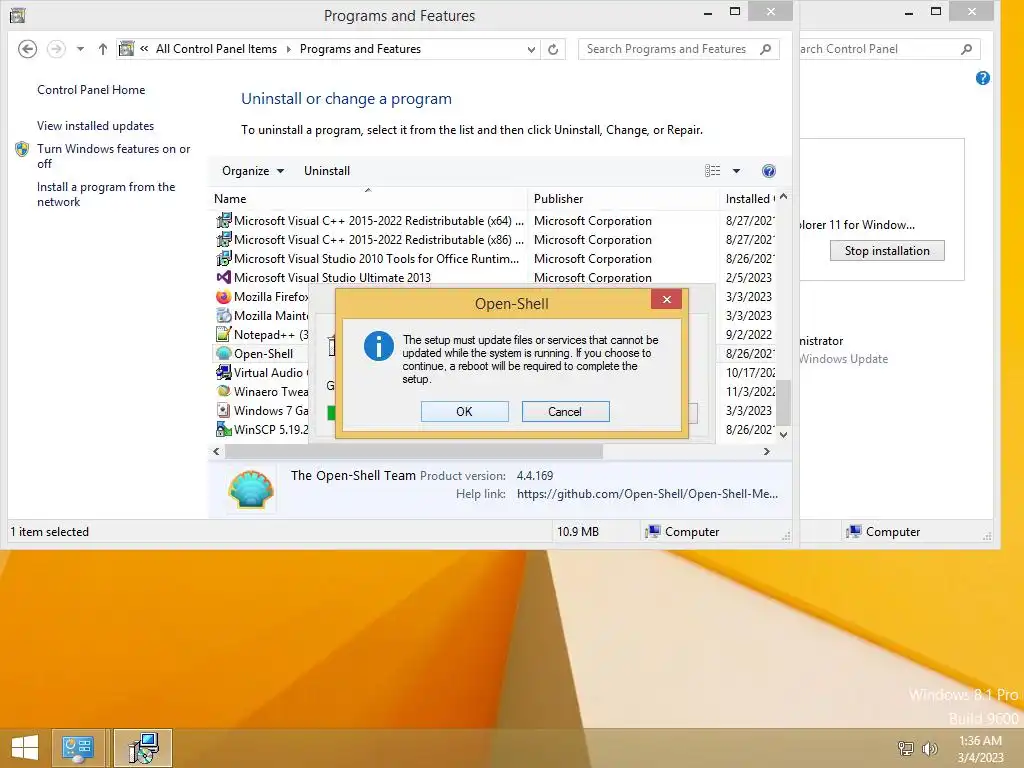Open the volume speaker icon in the tray
Viewport: 1024px width, 768px height.
coord(929,748)
